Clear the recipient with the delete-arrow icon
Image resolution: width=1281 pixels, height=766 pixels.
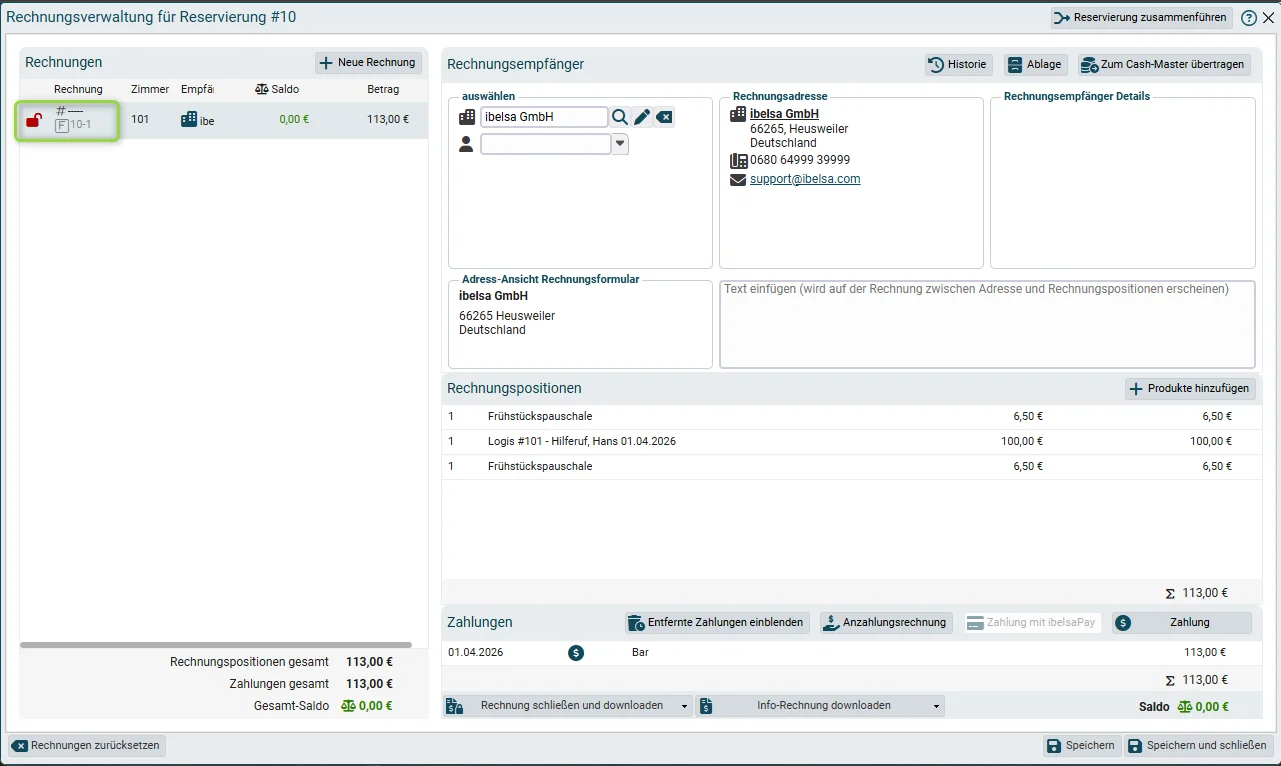665,117
